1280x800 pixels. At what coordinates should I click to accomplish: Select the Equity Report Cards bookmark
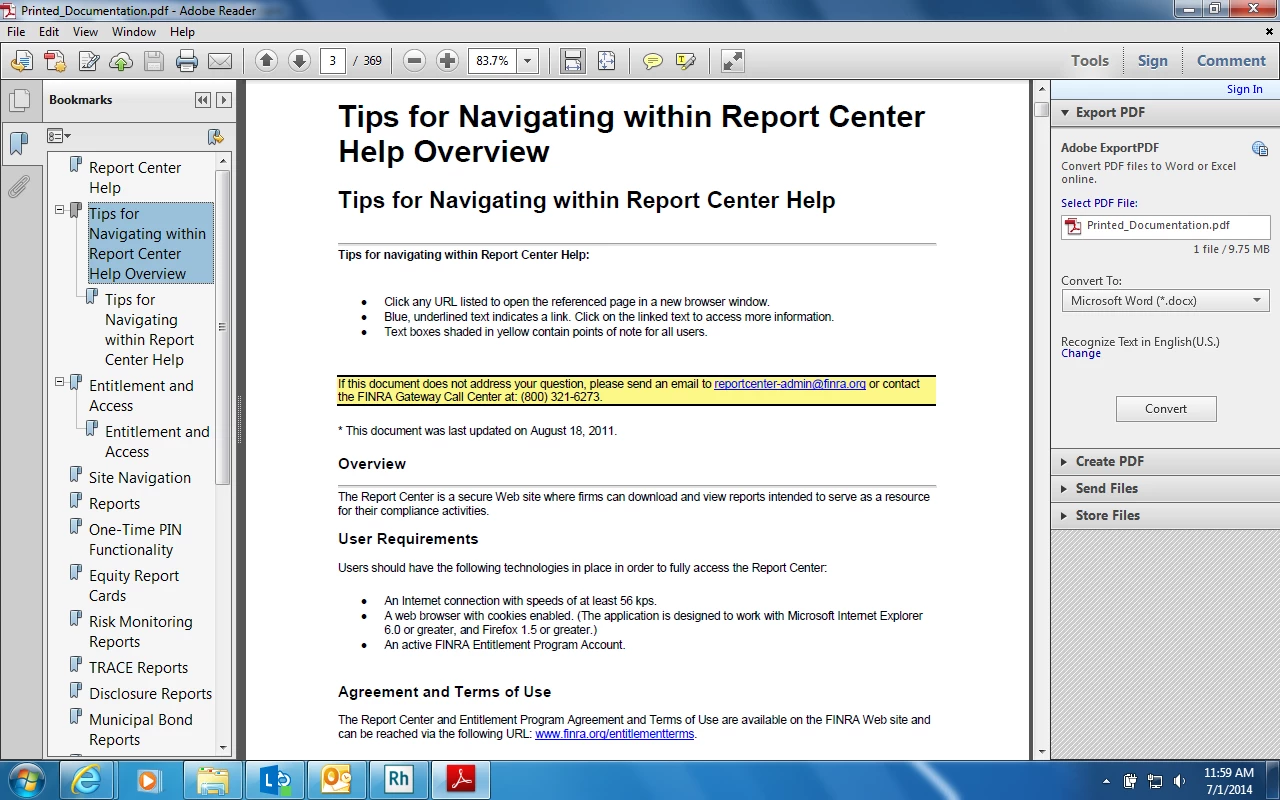pos(134,586)
